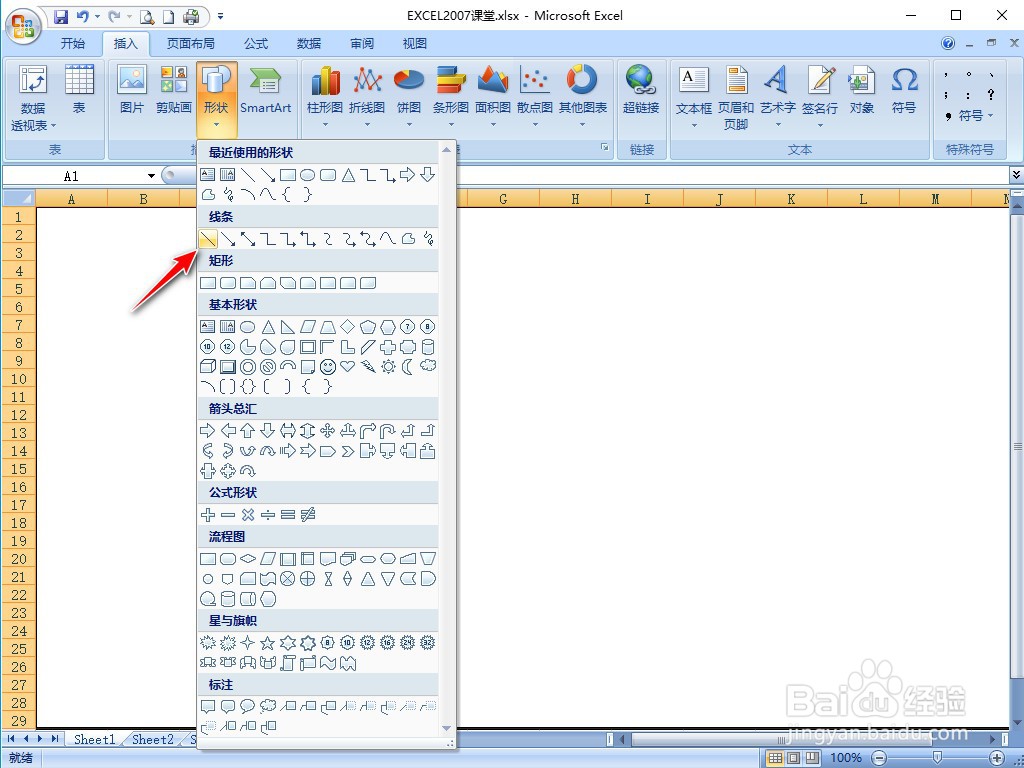This screenshot has height=768, width=1024.
Task: Select the Lightning Bolt basic shape
Action: [368, 367]
